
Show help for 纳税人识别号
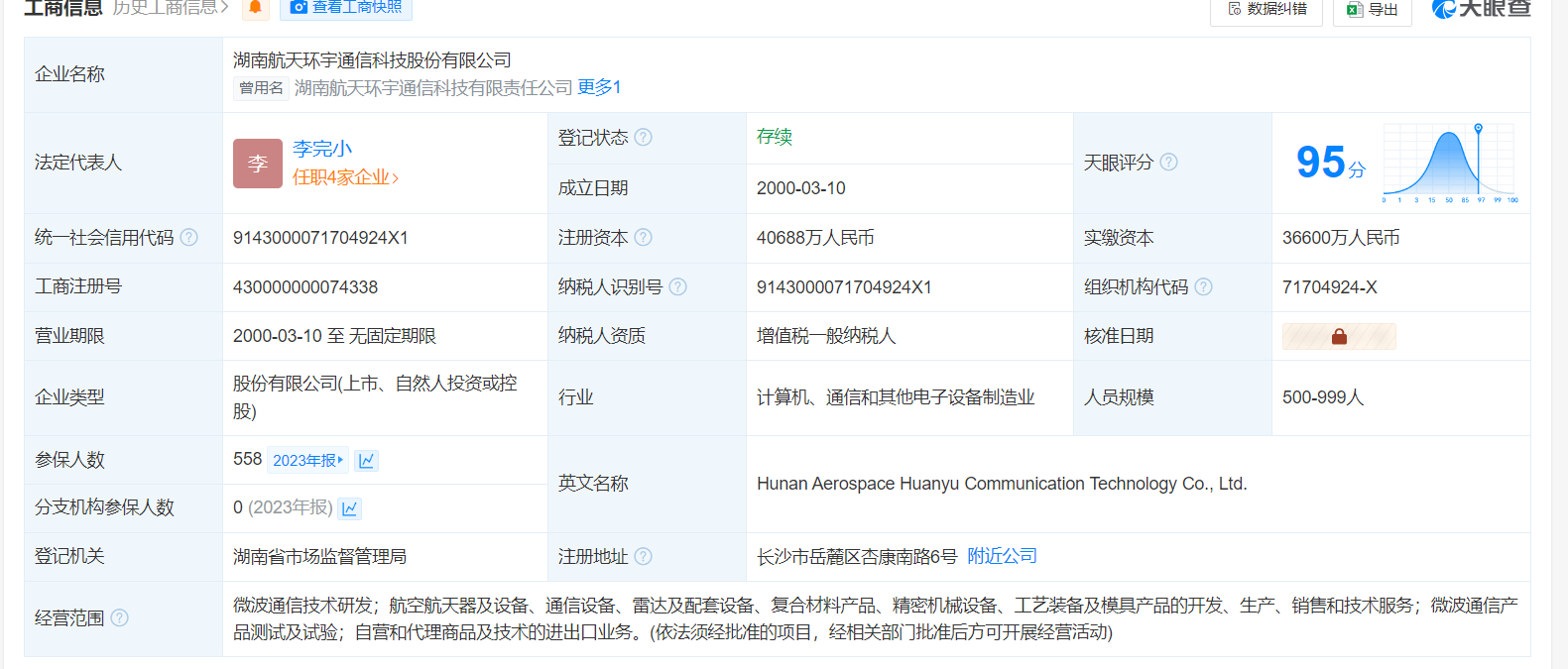(x=678, y=286)
